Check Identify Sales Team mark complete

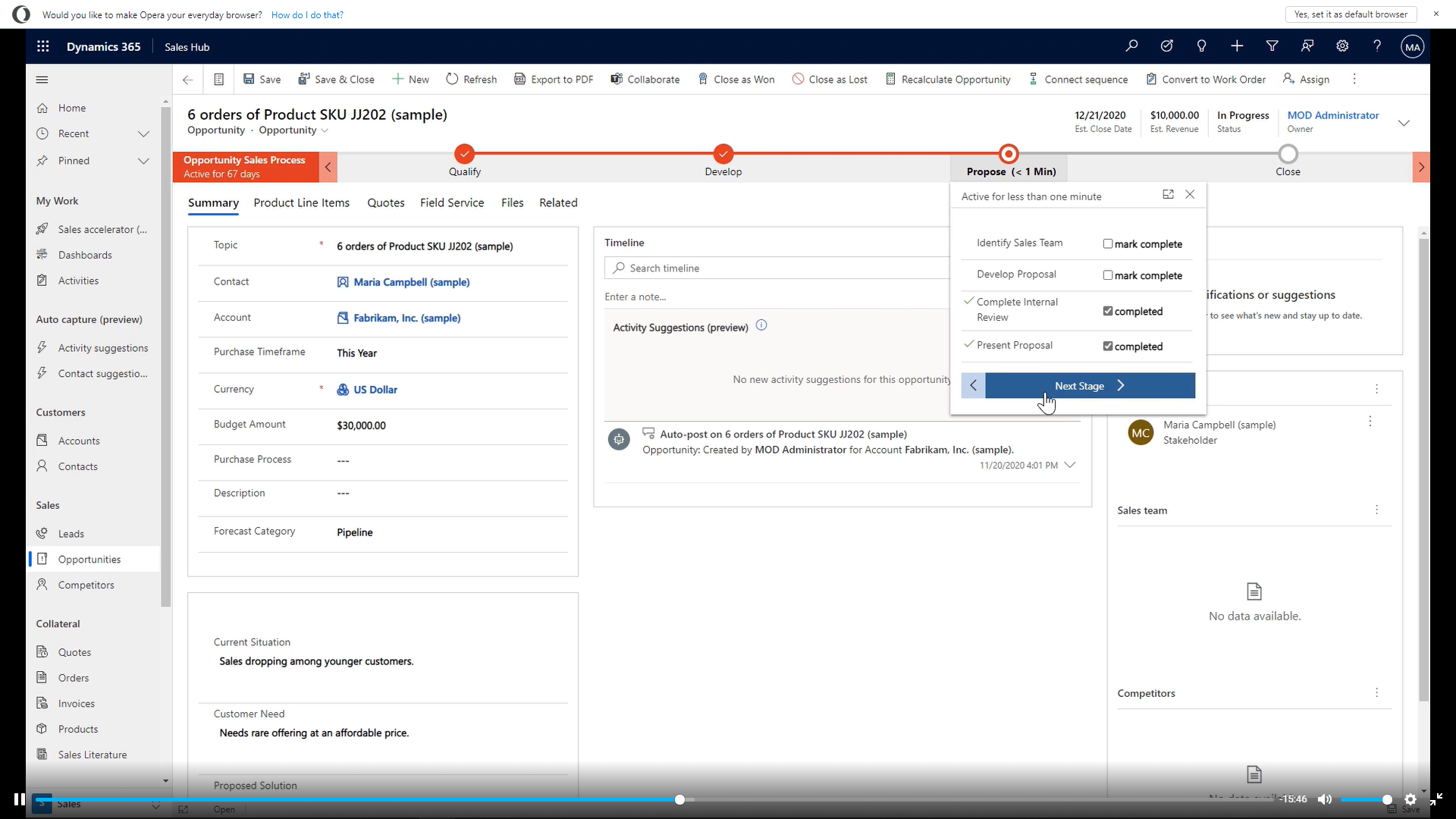click(1108, 244)
